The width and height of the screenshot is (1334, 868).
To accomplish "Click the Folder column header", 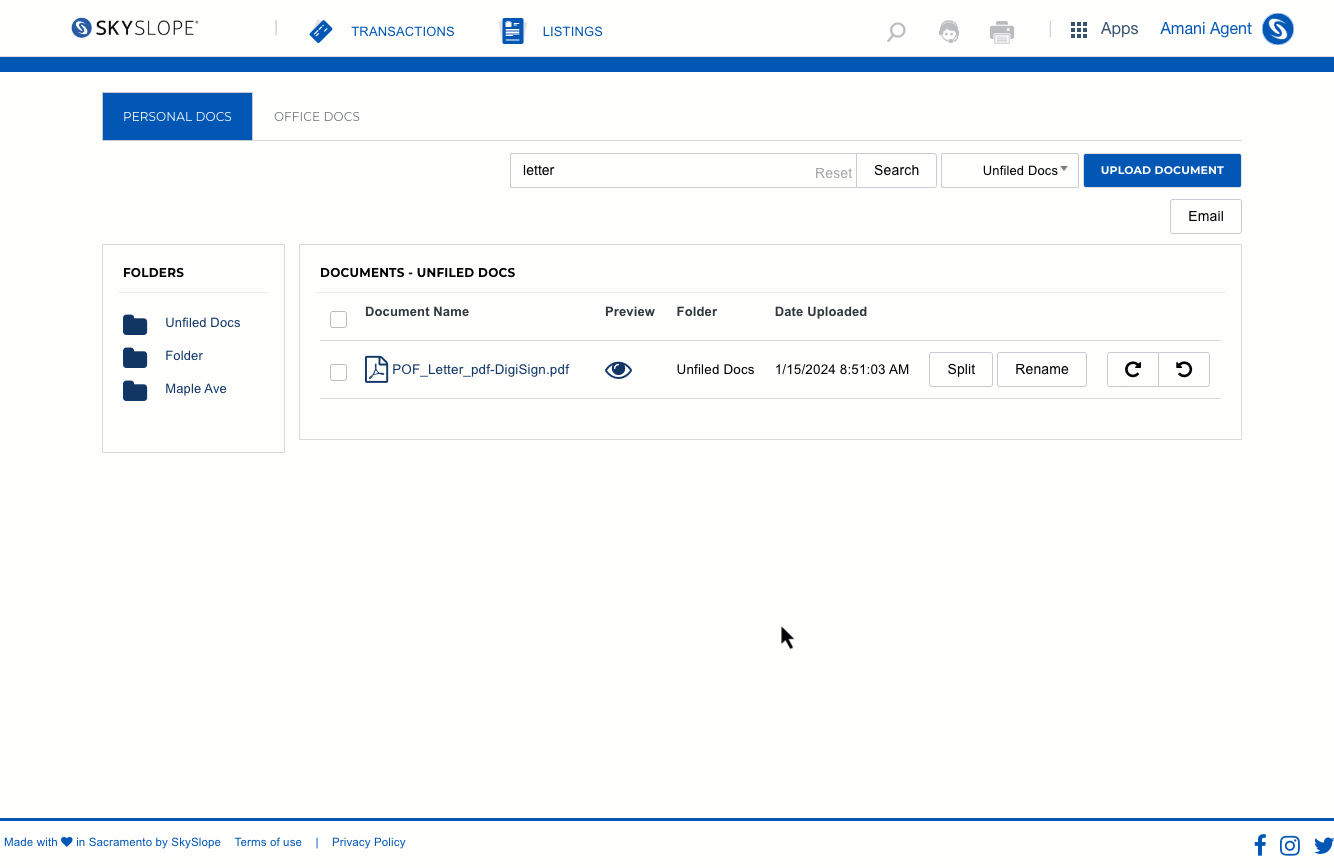I will click(697, 312).
